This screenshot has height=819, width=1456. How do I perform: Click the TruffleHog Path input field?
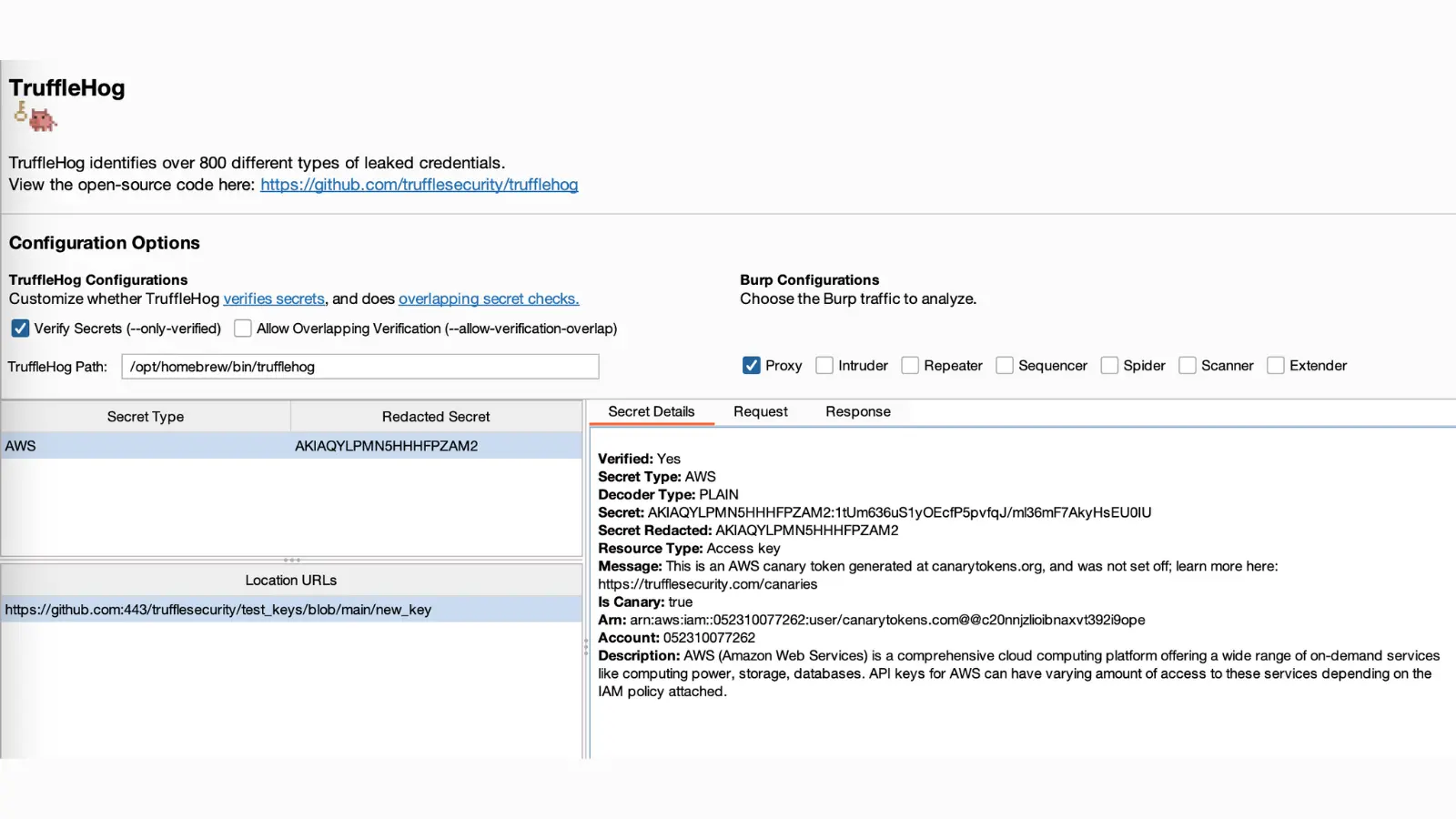[359, 367]
